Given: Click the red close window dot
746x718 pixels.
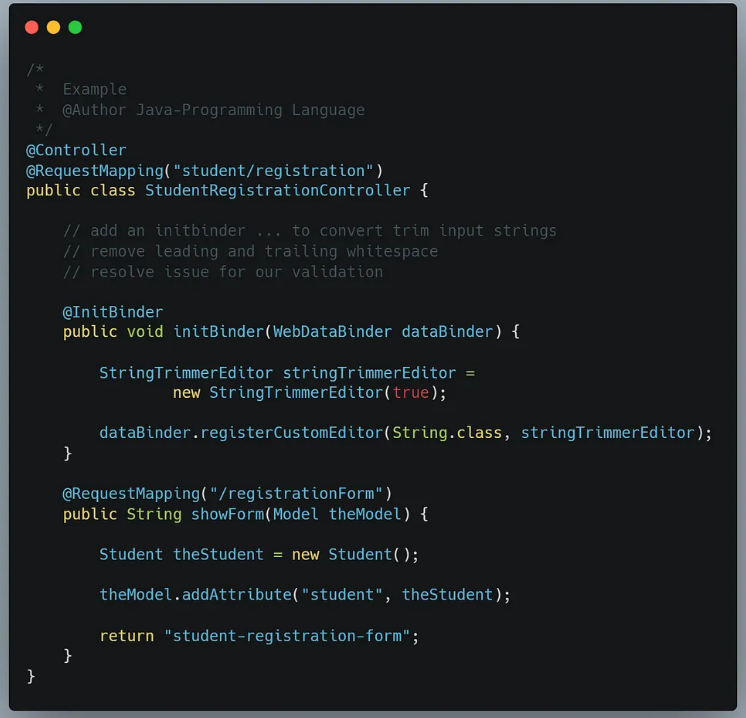Looking at the screenshot, I should pos(32,28).
